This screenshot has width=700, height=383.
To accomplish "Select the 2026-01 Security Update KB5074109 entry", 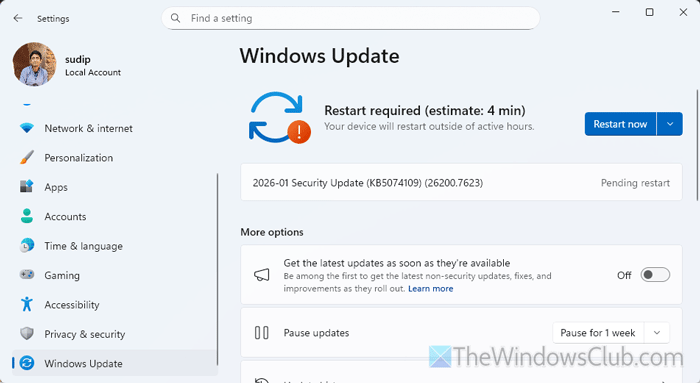I will pos(461,183).
